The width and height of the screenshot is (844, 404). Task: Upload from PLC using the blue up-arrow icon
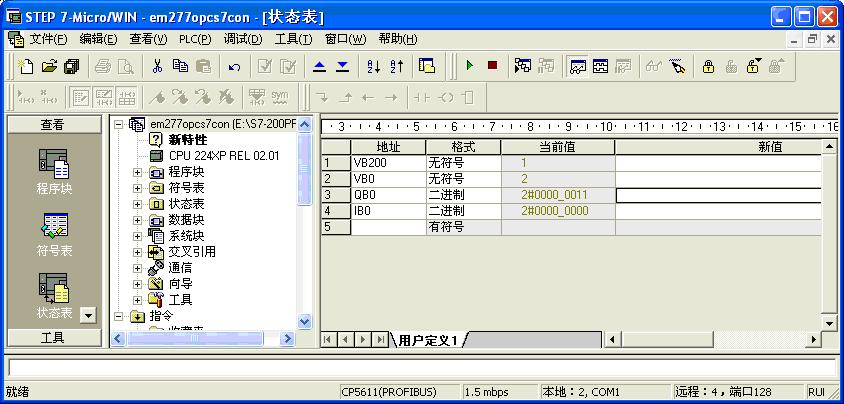(320, 67)
